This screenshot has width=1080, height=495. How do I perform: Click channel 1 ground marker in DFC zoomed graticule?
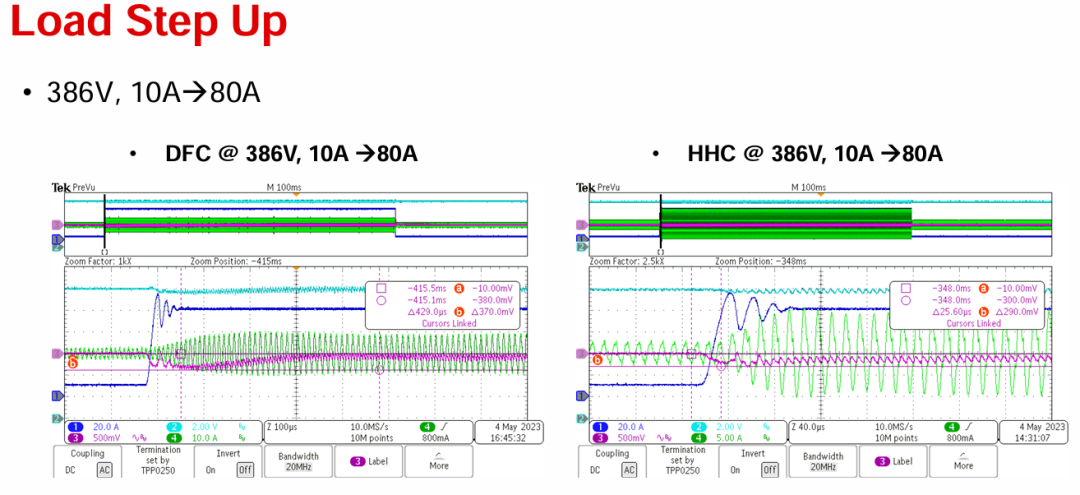click(57, 396)
